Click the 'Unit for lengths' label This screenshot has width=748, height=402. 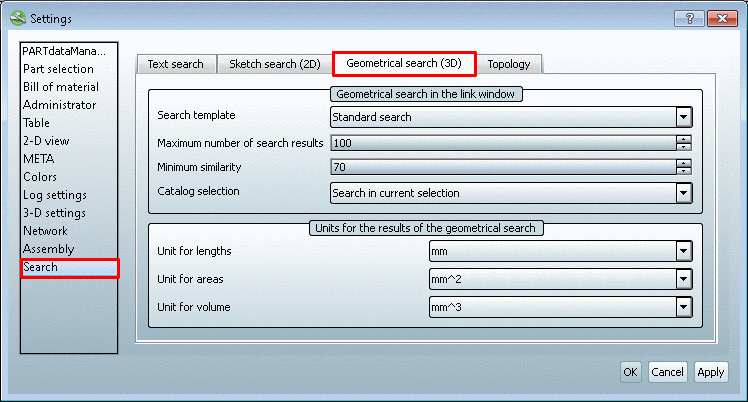[x=194, y=251]
